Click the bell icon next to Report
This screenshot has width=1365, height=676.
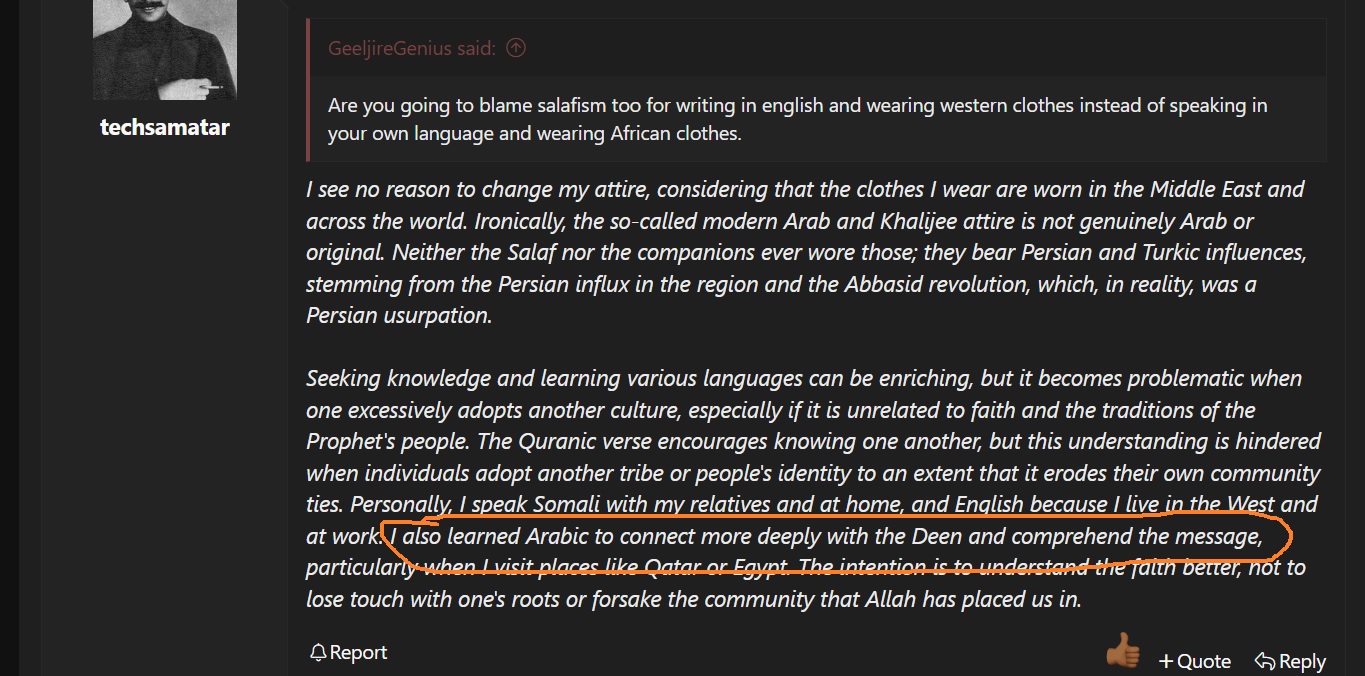pyautogui.click(x=318, y=653)
